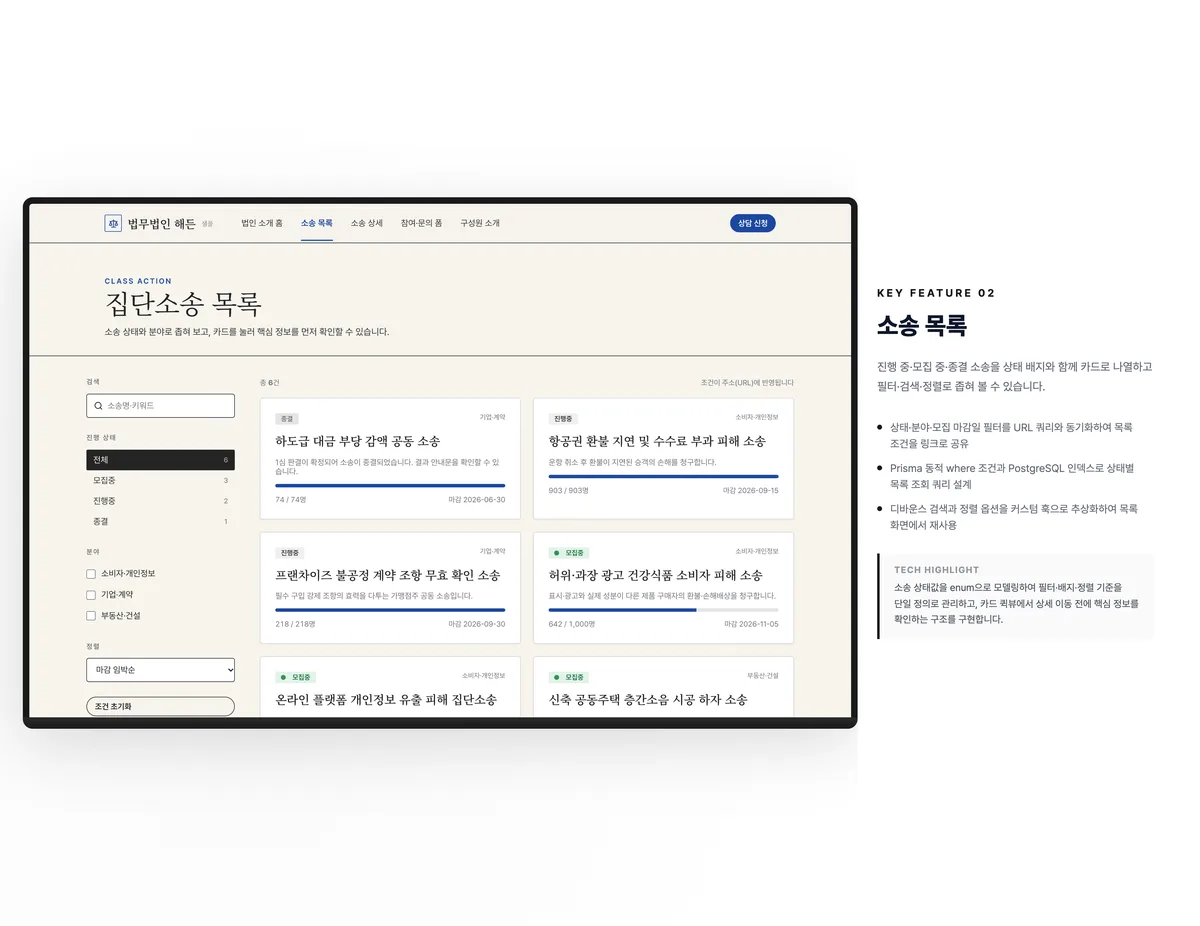
Task: Click the magnifier icon in the search field
Action: (98, 406)
